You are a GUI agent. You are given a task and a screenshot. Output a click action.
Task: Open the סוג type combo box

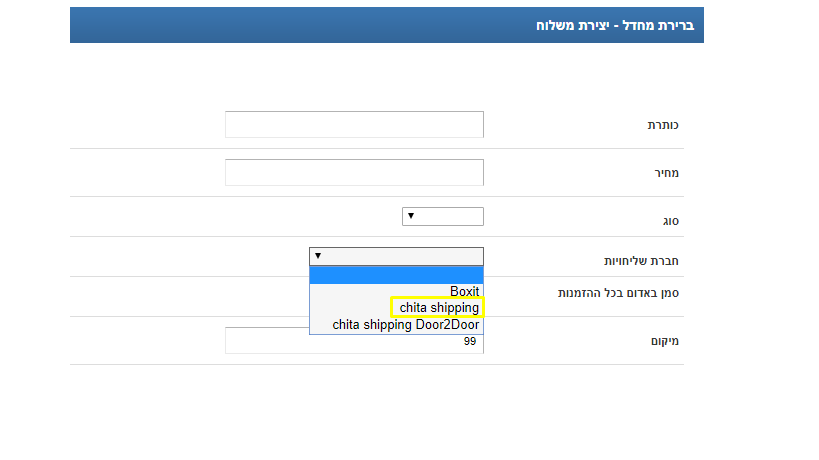click(443, 216)
